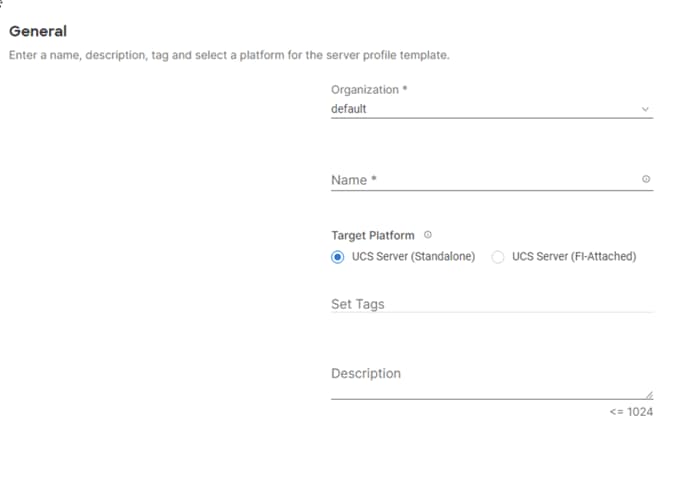Image resolution: width=689 pixels, height=502 pixels.
Task: Click the Description field resize handle
Action: point(648,394)
